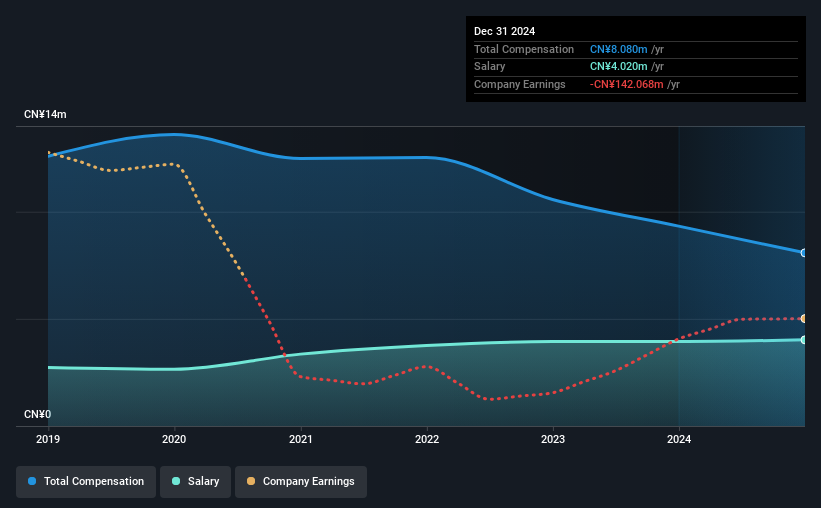Click the CN¥14m y-axis label
This screenshot has height=508, width=821.
point(45,114)
